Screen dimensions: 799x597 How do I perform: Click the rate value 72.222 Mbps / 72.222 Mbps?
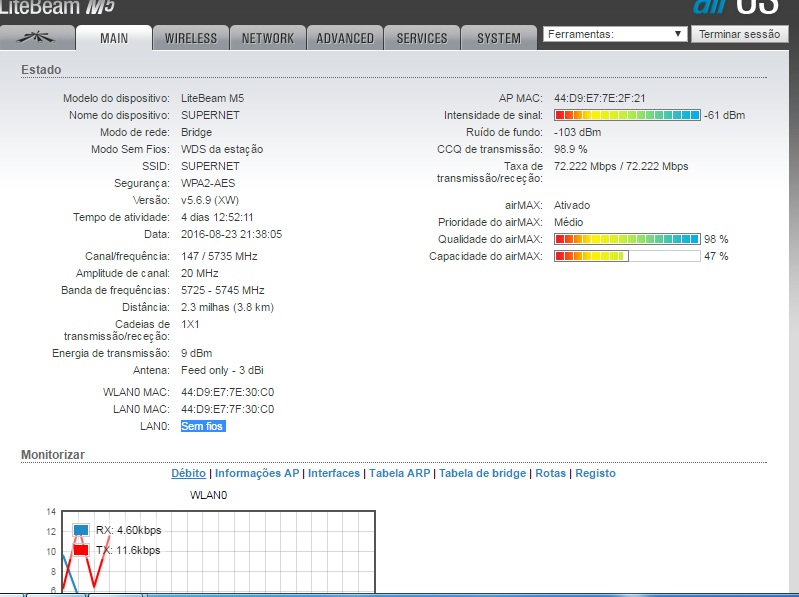click(621, 166)
